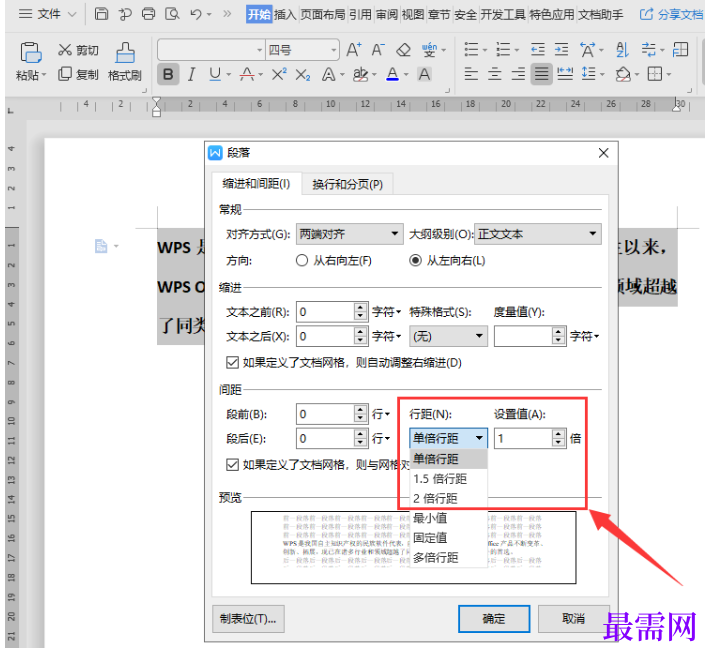
Task: Click the cut (剪切) scissors icon
Action: [65, 50]
